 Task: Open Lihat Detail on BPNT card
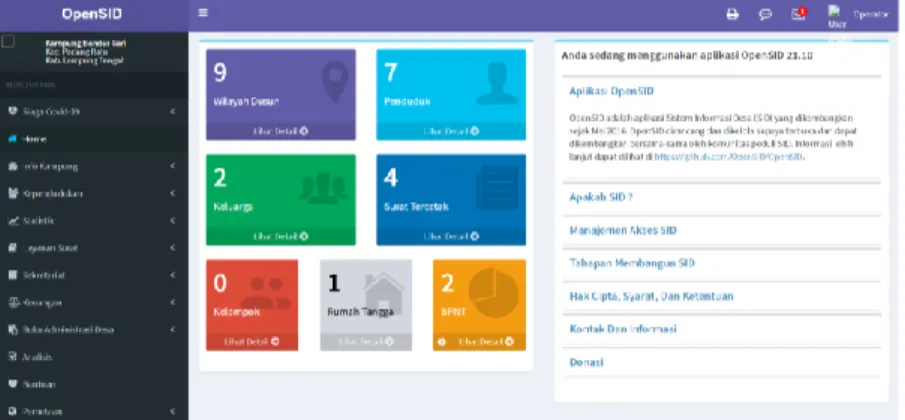pyautogui.click(x=485, y=342)
